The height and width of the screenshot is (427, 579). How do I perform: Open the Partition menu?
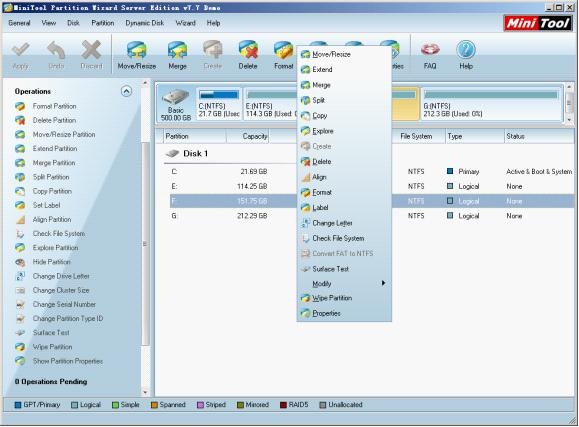point(103,23)
